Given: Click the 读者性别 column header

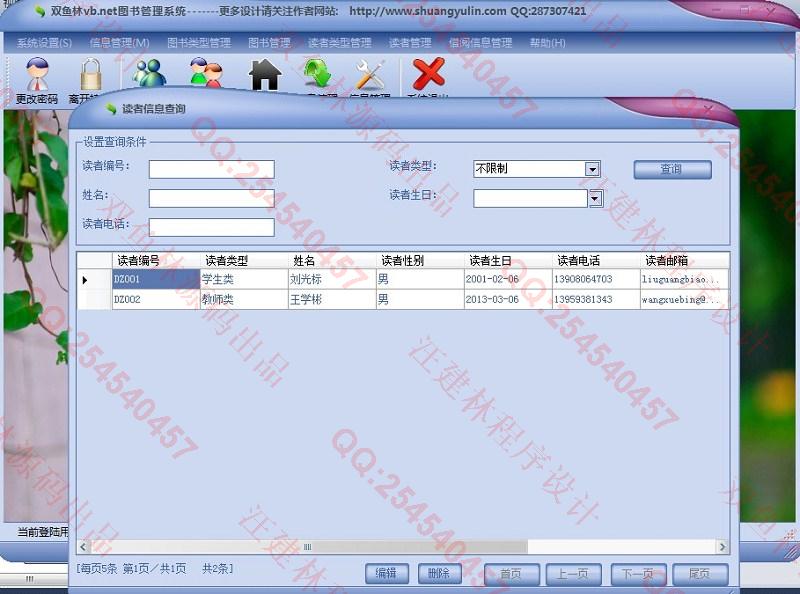Looking at the screenshot, I should coord(420,261).
